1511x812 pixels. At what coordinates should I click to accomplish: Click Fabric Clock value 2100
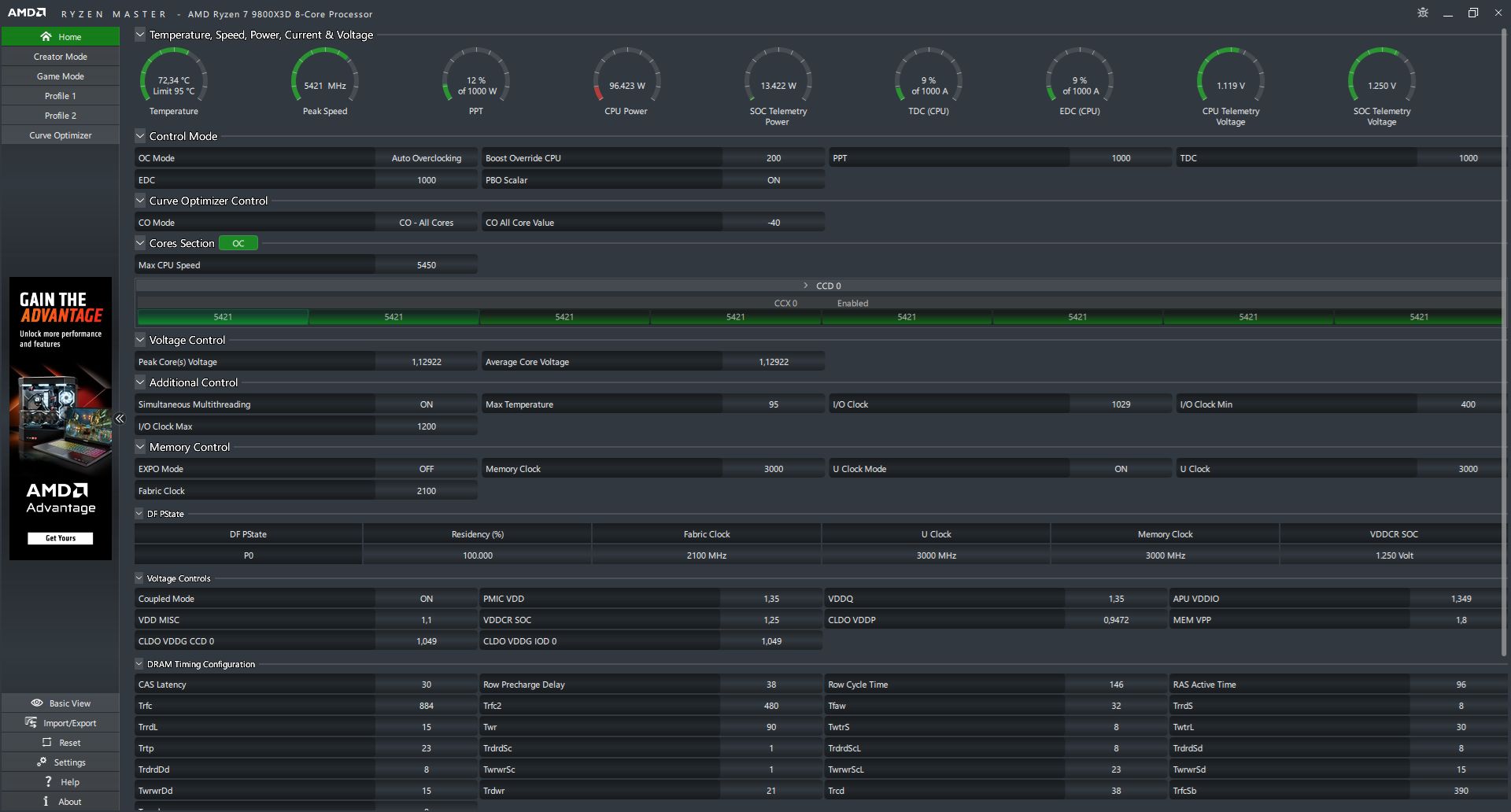(x=427, y=491)
